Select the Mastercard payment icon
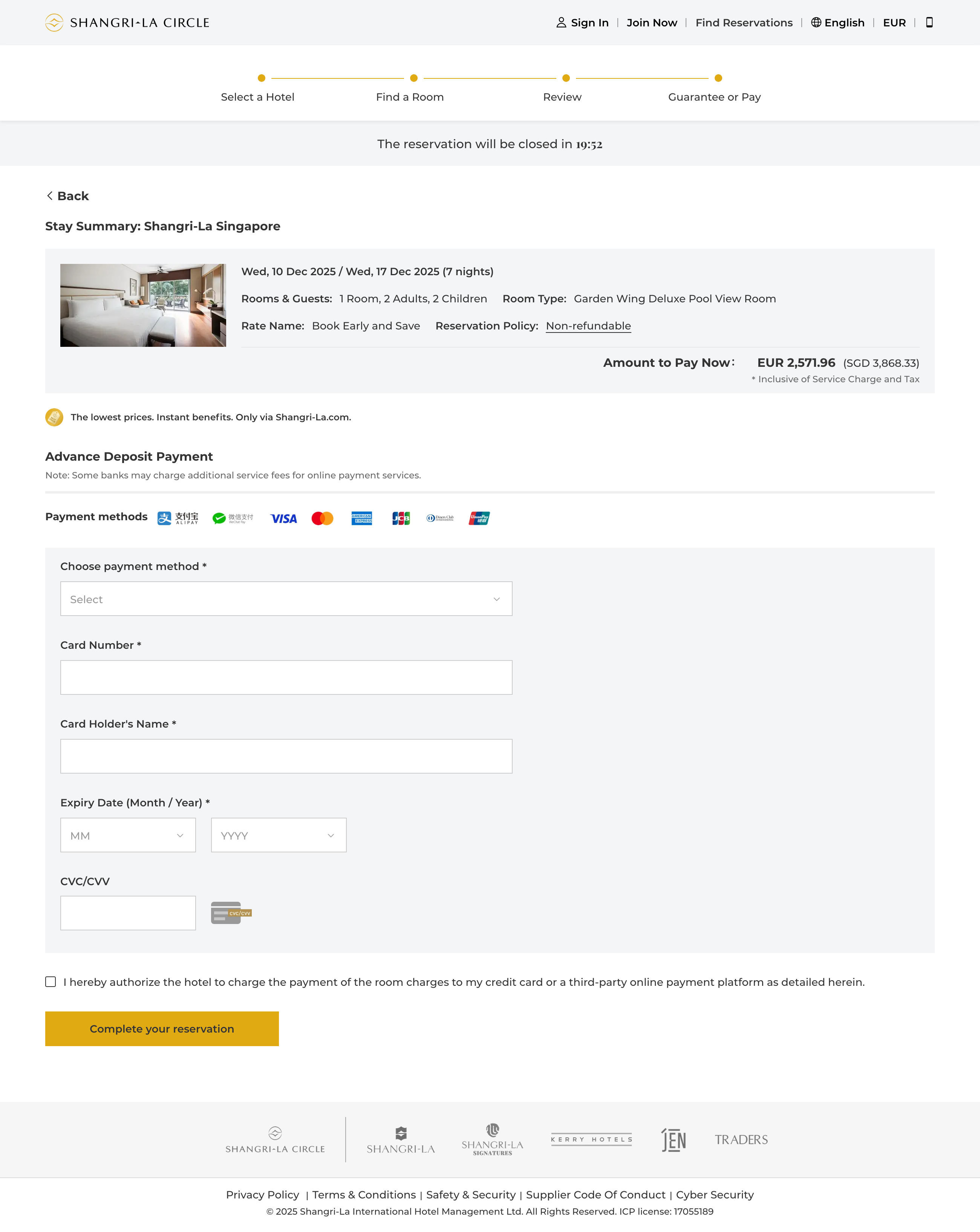Screen dimensions: 980x1232 click(322, 518)
